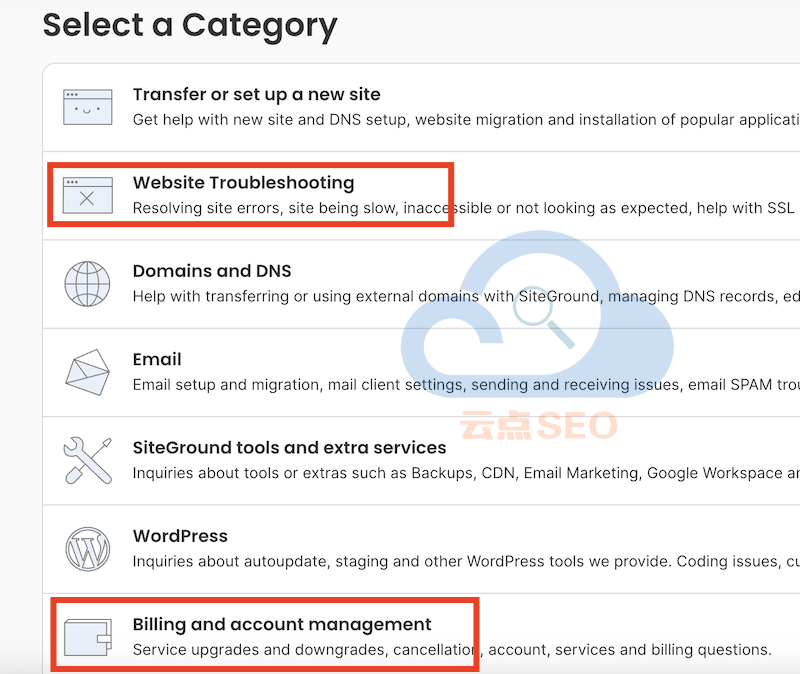800x674 pixels.
Task: Click the browser window smiley icon
Action: pyautogui.click(x=88, y=107)
